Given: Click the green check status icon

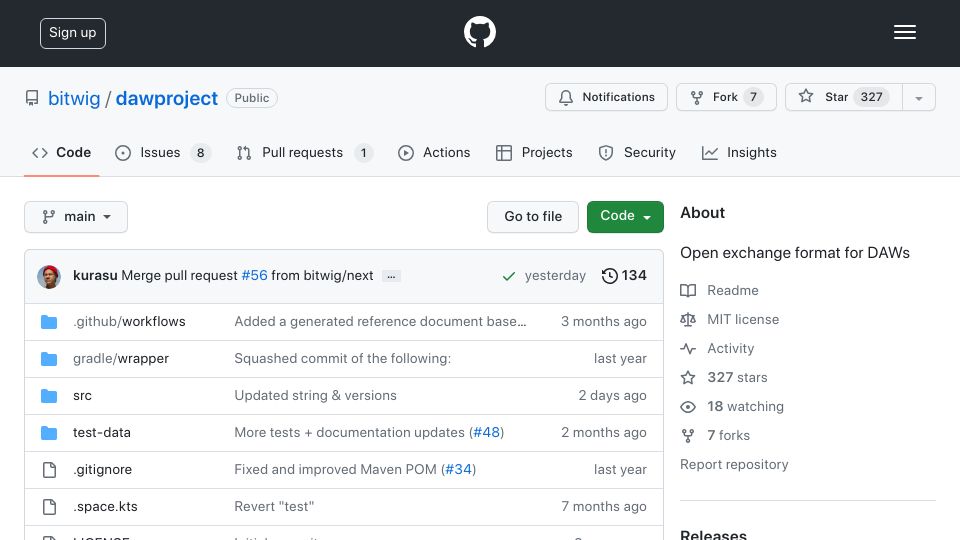Looking at the screenshot, I should click(x=508, y=276).
